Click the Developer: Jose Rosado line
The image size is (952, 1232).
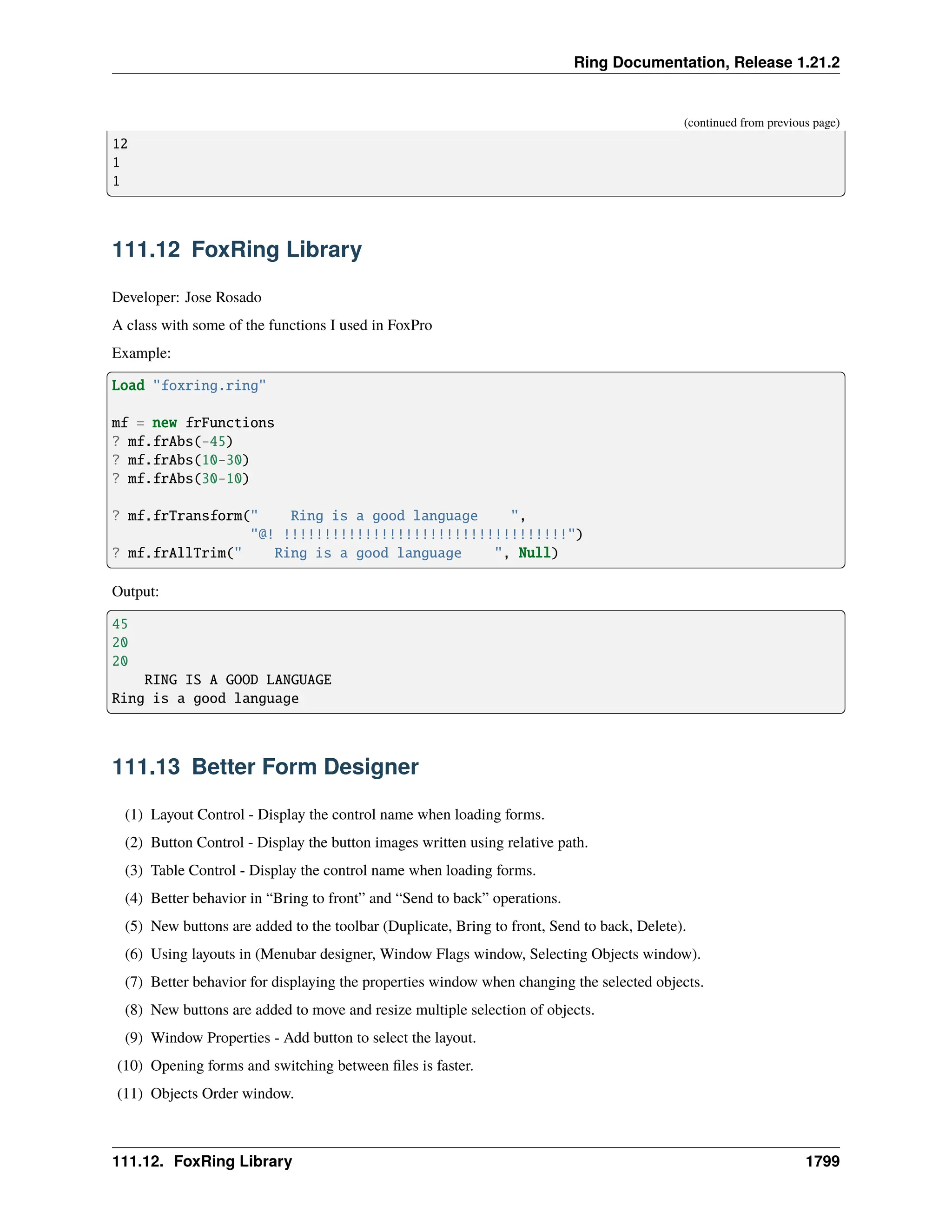[187, 297]
